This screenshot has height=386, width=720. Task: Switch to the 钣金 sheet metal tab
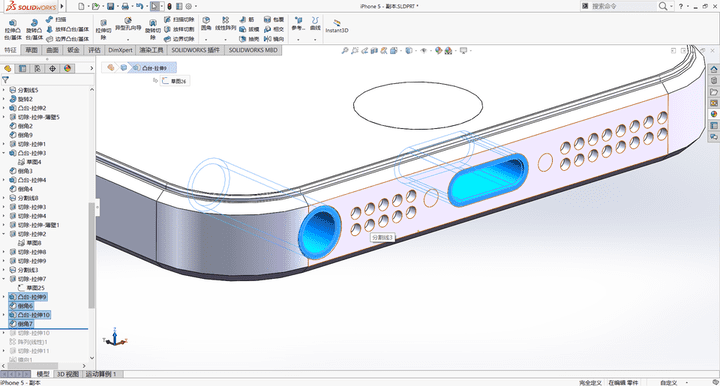(73, 50)
